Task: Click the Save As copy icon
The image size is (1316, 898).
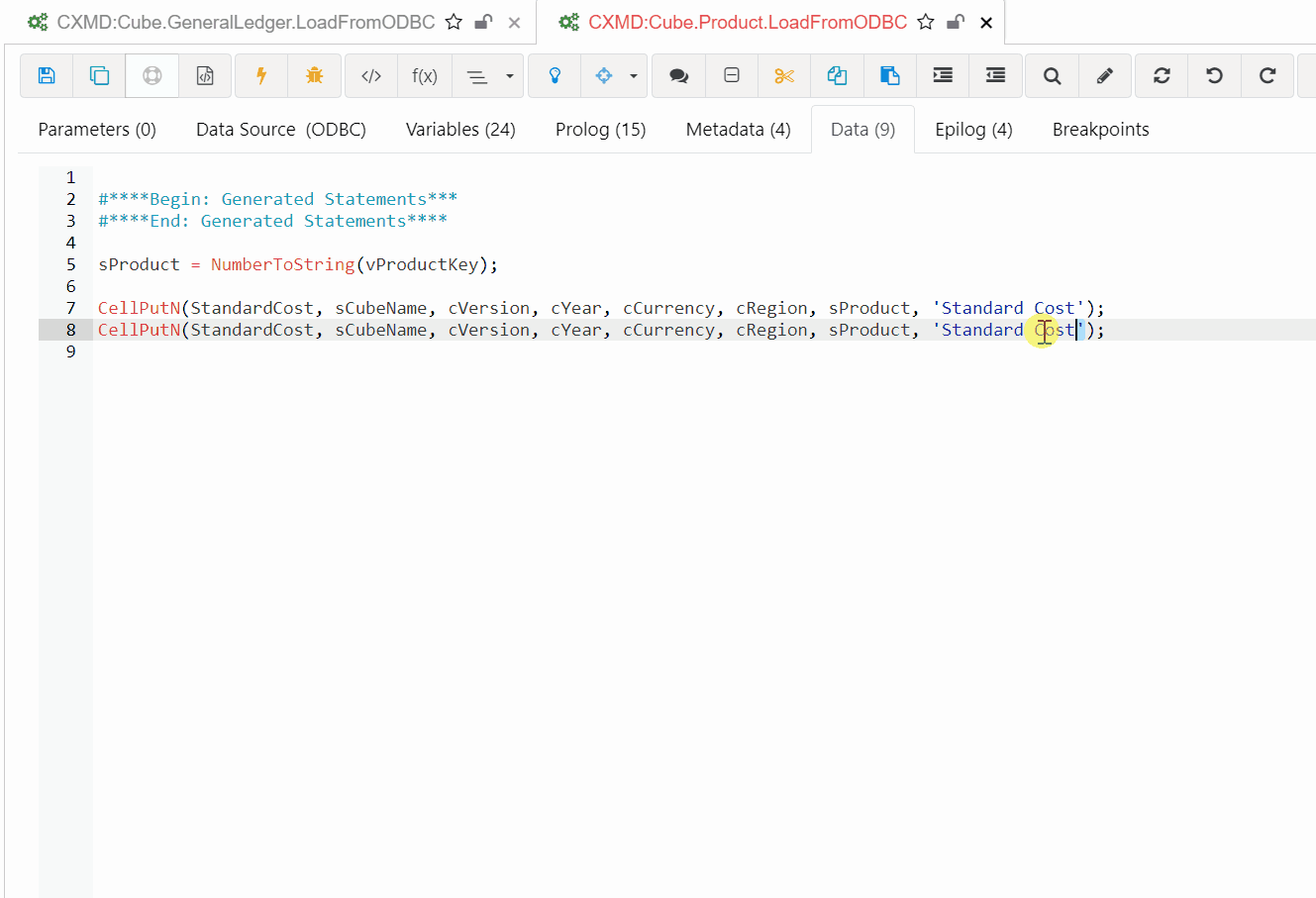Action: pos(99,75)
